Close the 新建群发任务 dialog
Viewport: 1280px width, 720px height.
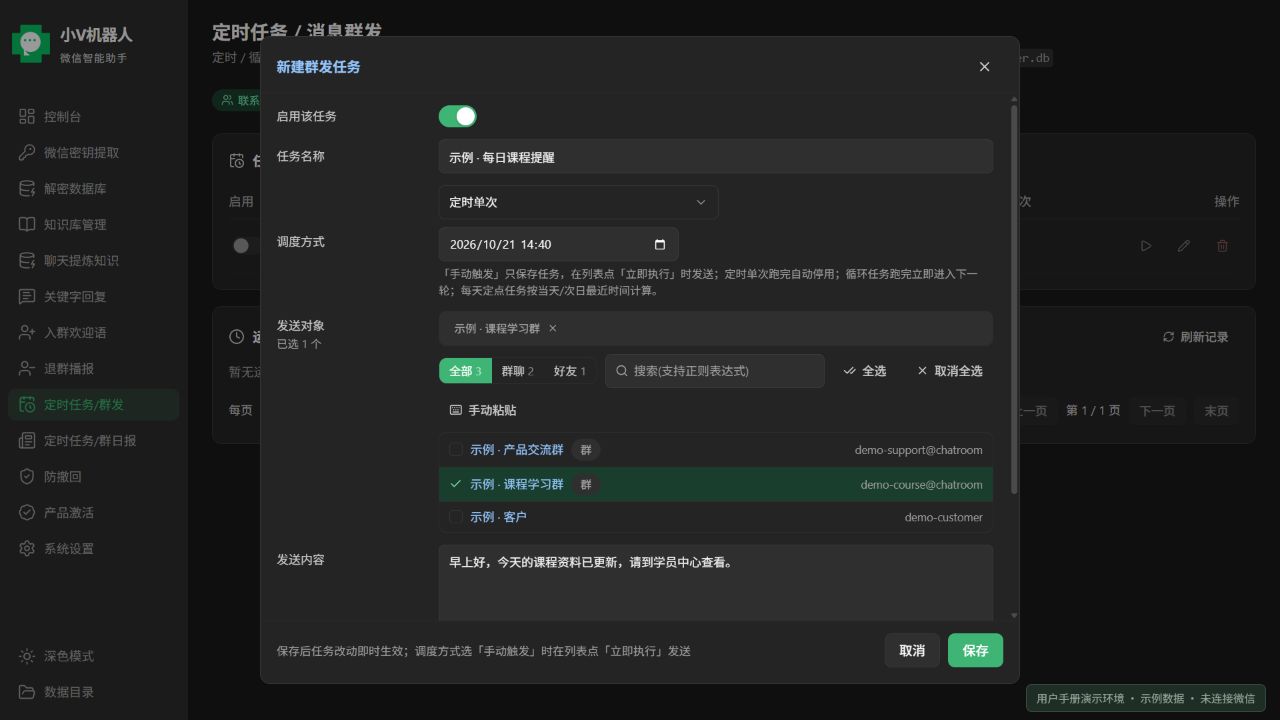point(984,67)
